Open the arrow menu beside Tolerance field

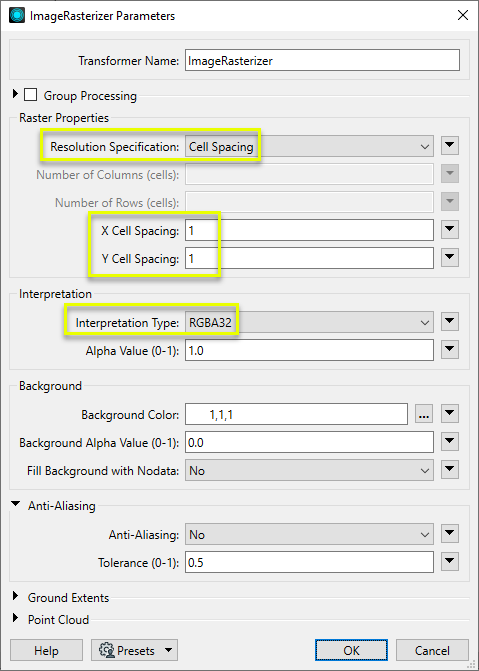click(449, 562)
